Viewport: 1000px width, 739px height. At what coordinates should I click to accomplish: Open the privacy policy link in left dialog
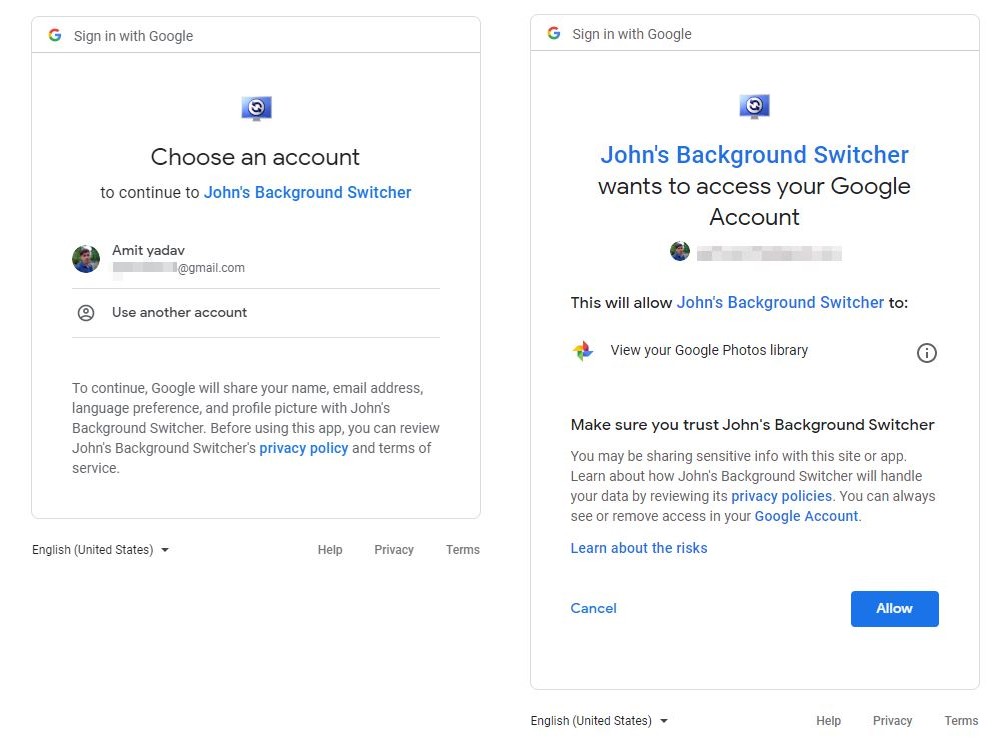pyautogui.click(x=304, y=448)
